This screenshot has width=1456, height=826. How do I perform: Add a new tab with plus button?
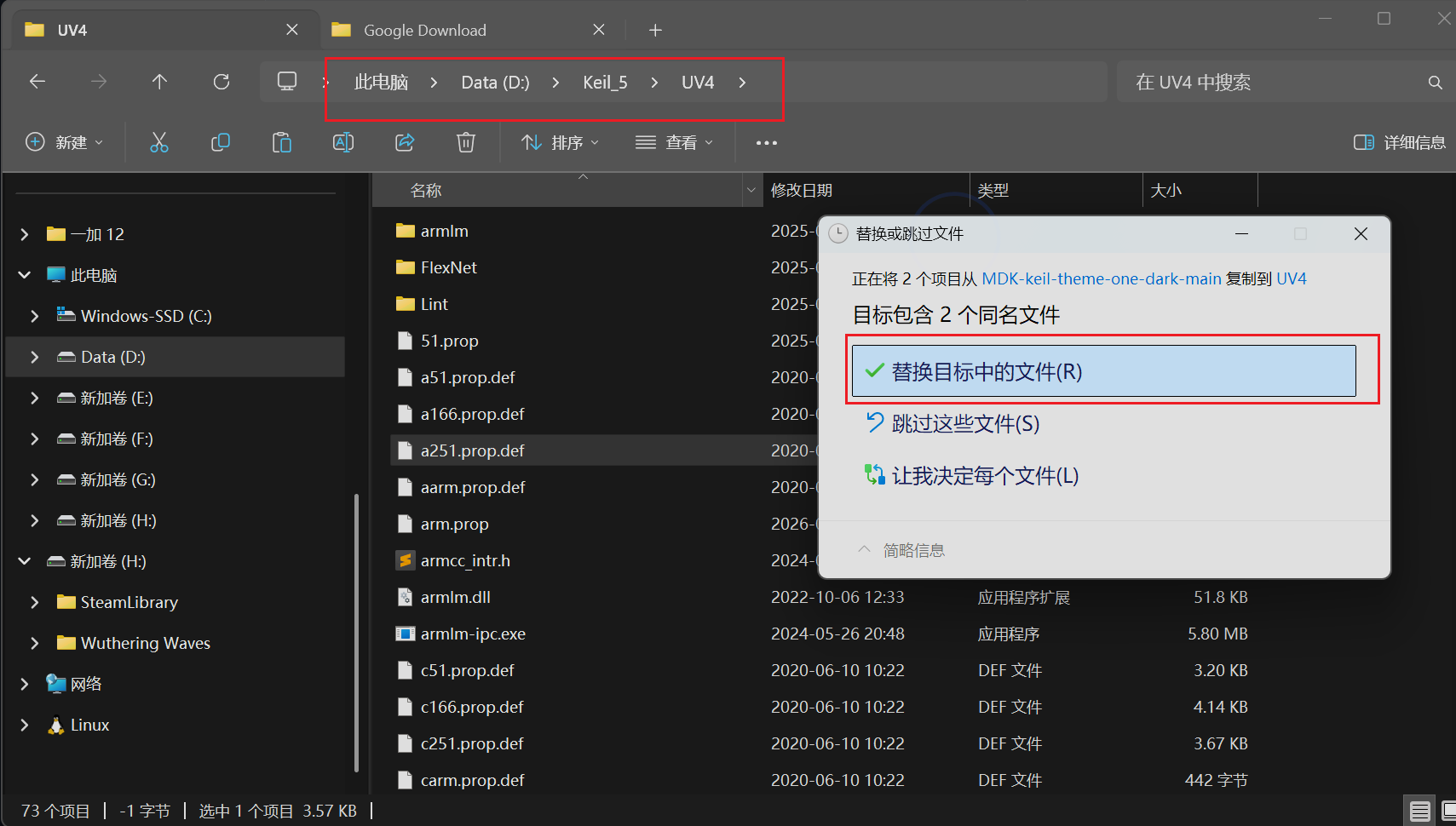pyautogui.click(x=655, y=31)
